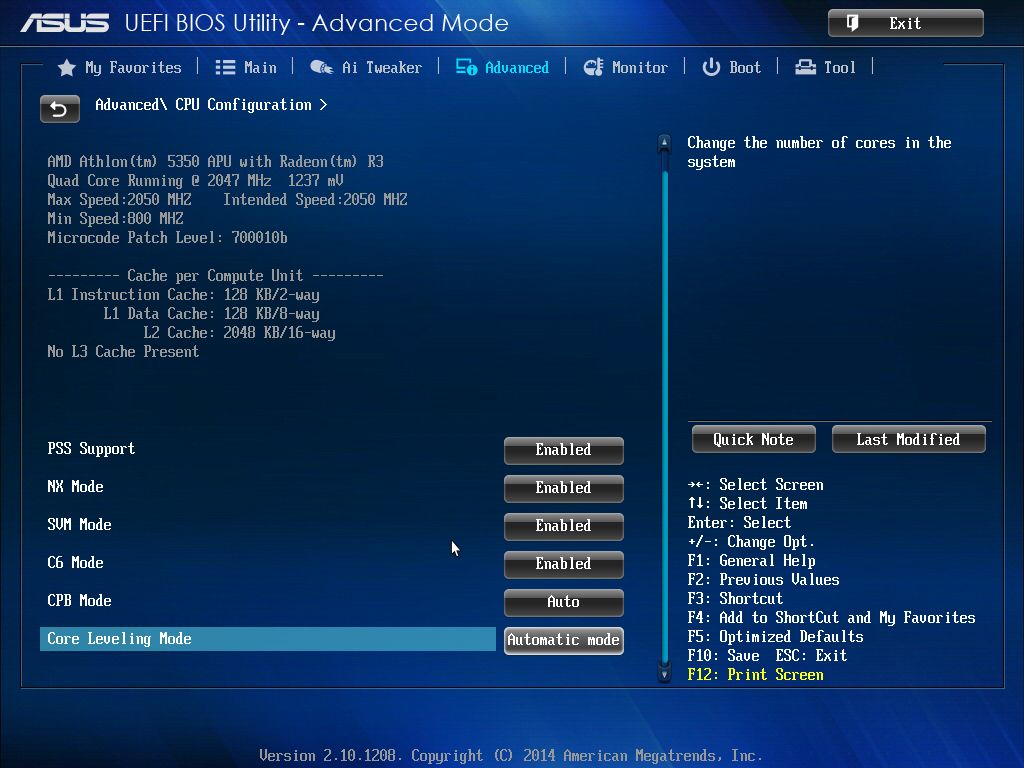Click the No L3 Cache Present line
The height and width of the screenshot is (768, 1024).
pyautogui.click(x=123, y=352)
